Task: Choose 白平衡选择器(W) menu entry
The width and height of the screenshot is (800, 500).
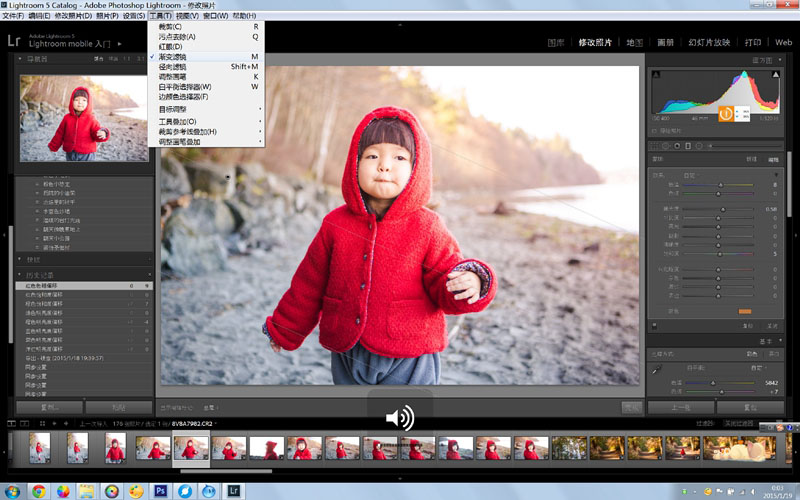Action: pos(206,87)
